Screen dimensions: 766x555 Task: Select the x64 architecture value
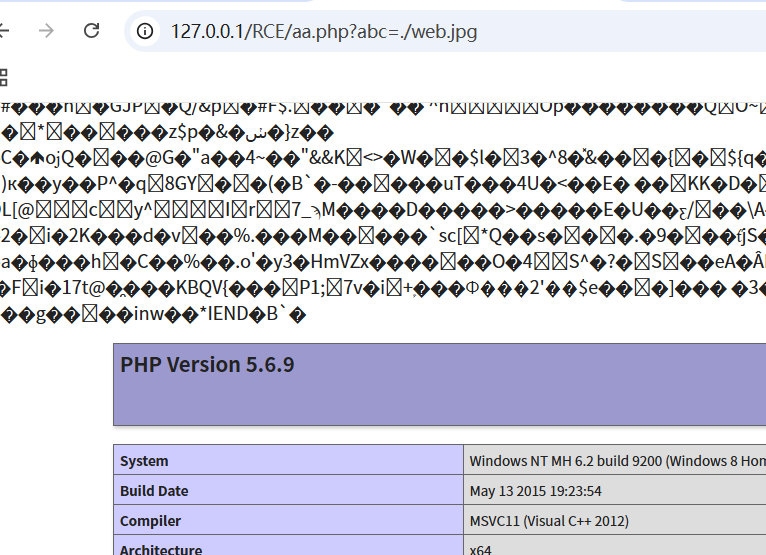tap(481, 549)
